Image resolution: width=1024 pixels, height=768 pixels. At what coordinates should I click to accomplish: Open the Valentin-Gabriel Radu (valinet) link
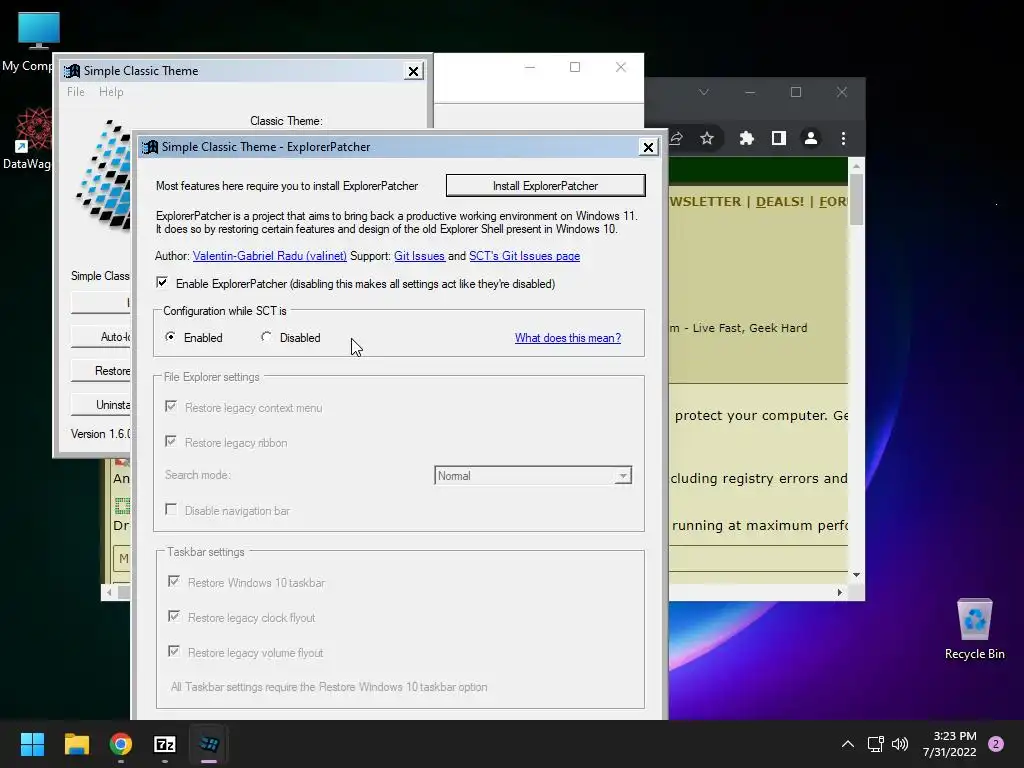click(270, 256)
